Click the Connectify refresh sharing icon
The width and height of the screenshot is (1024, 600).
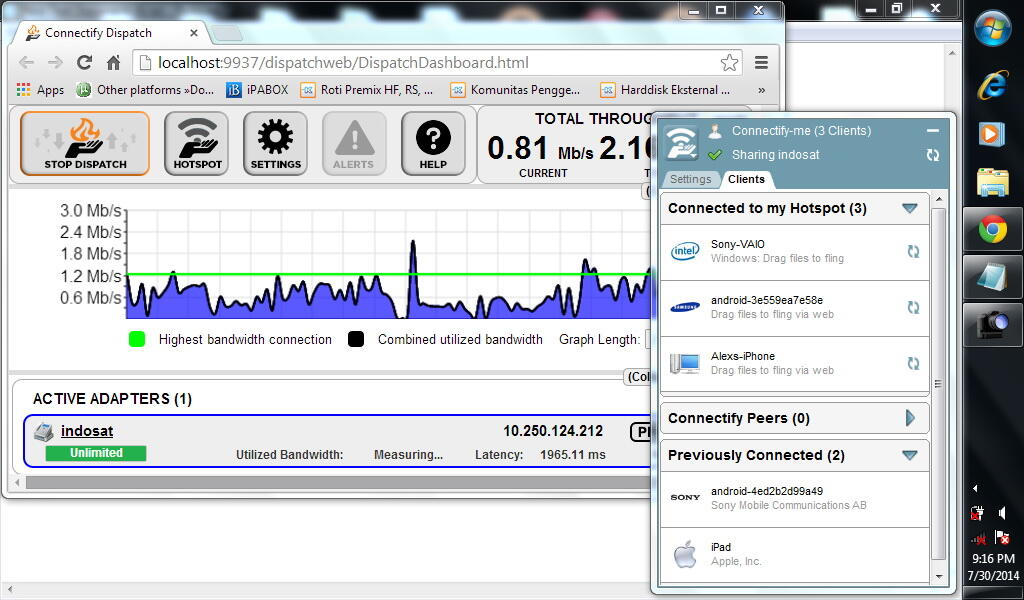933,155
